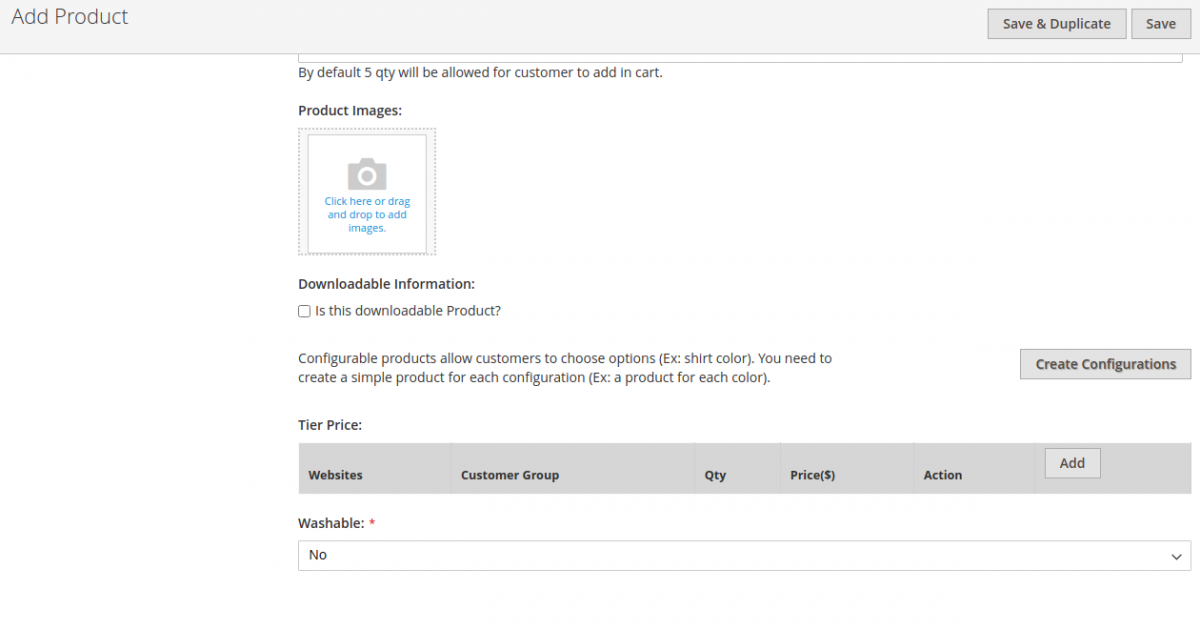Click the Save button
Image resolution: width=1200 pixels, height=630 pixels.
(1161, 24)
